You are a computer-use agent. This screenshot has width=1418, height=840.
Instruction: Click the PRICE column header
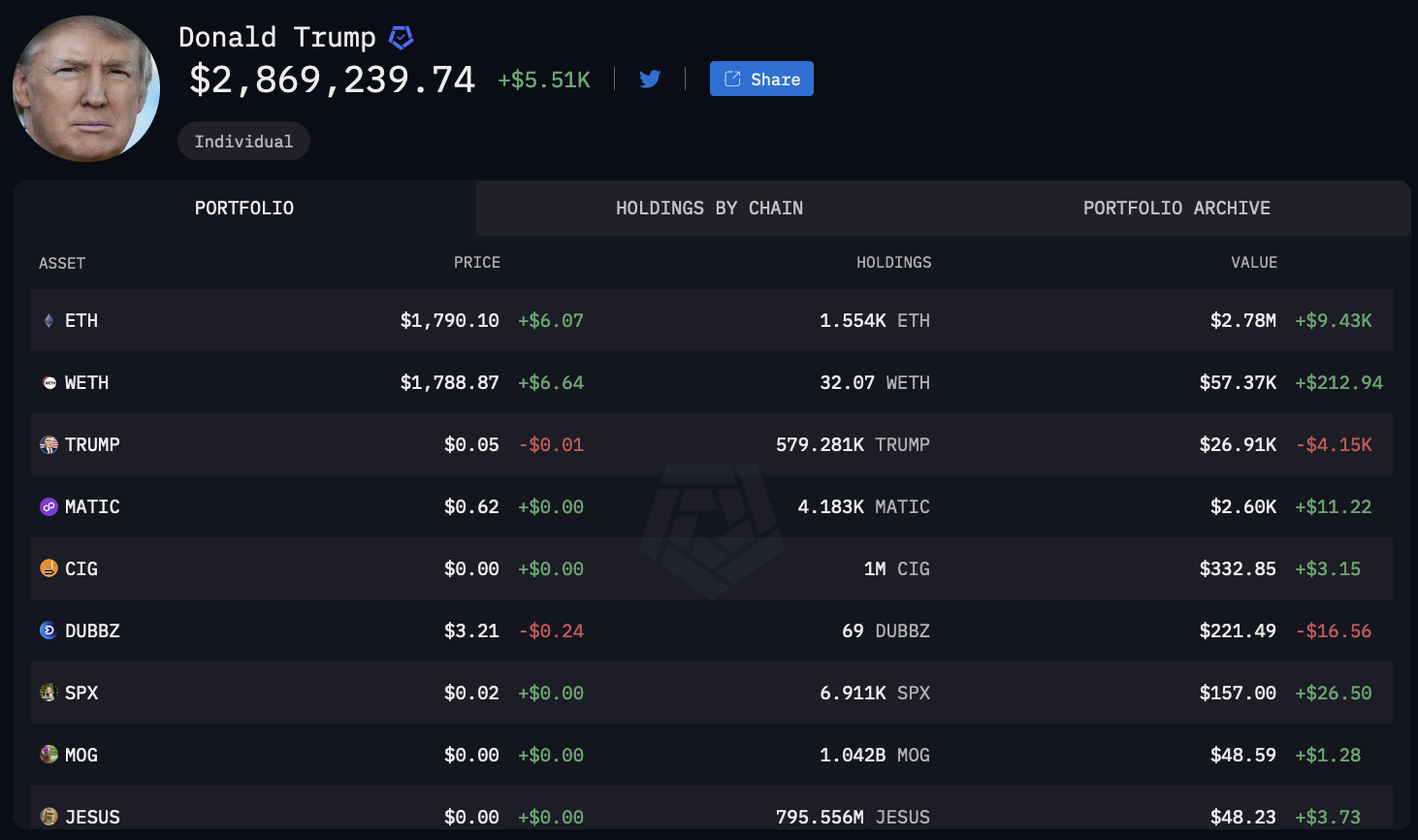(x=477, y=263)
